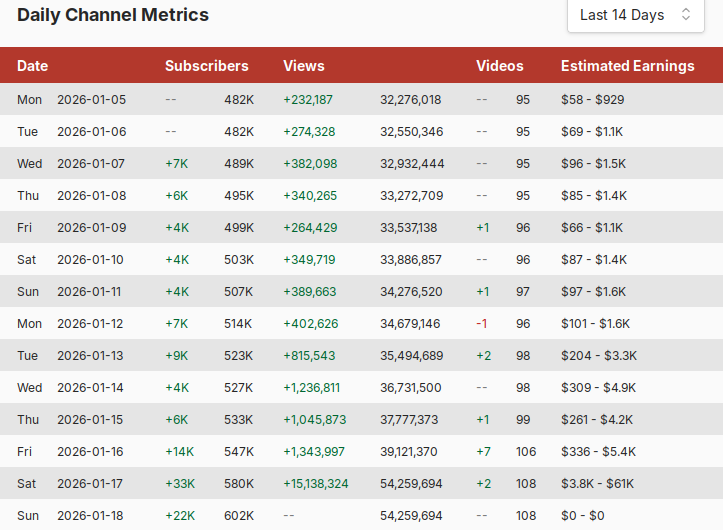The width and height of the screenshot is (723, 530).
Task: Click subscriber gain +22K
Action: tap(180, 516)
